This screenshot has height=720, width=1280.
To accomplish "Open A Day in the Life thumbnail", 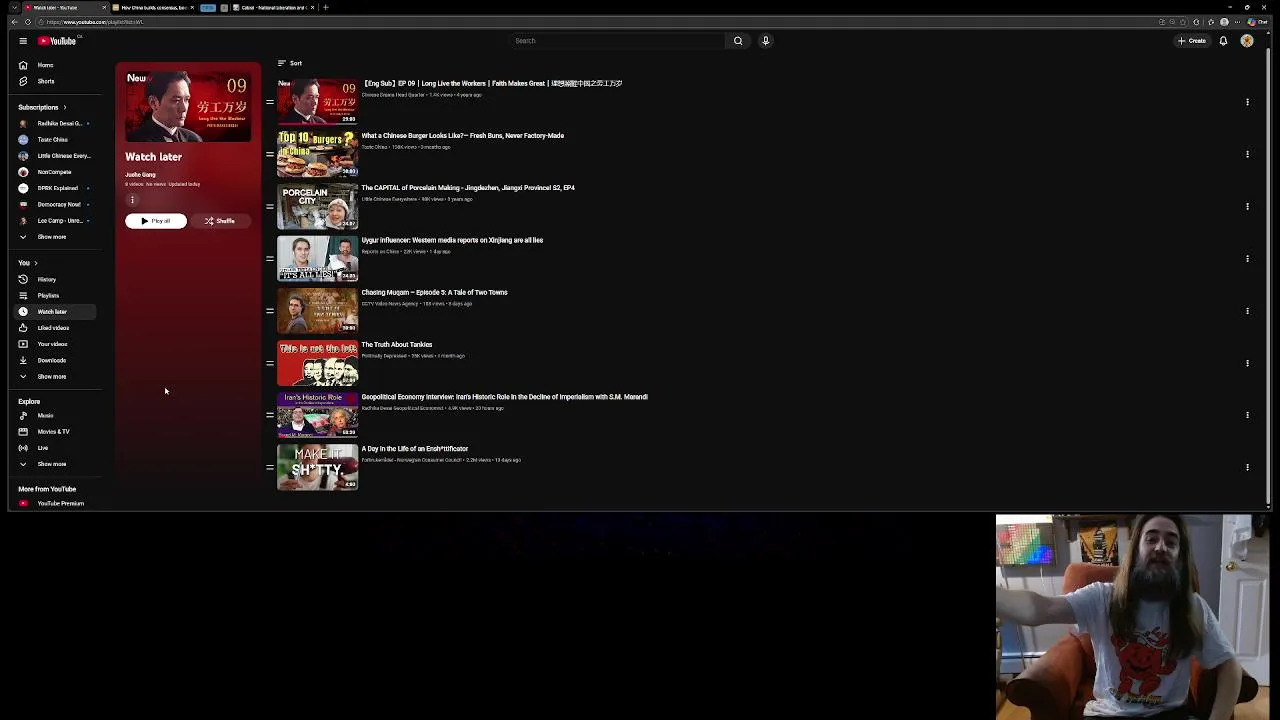I will tap(317, 467).
